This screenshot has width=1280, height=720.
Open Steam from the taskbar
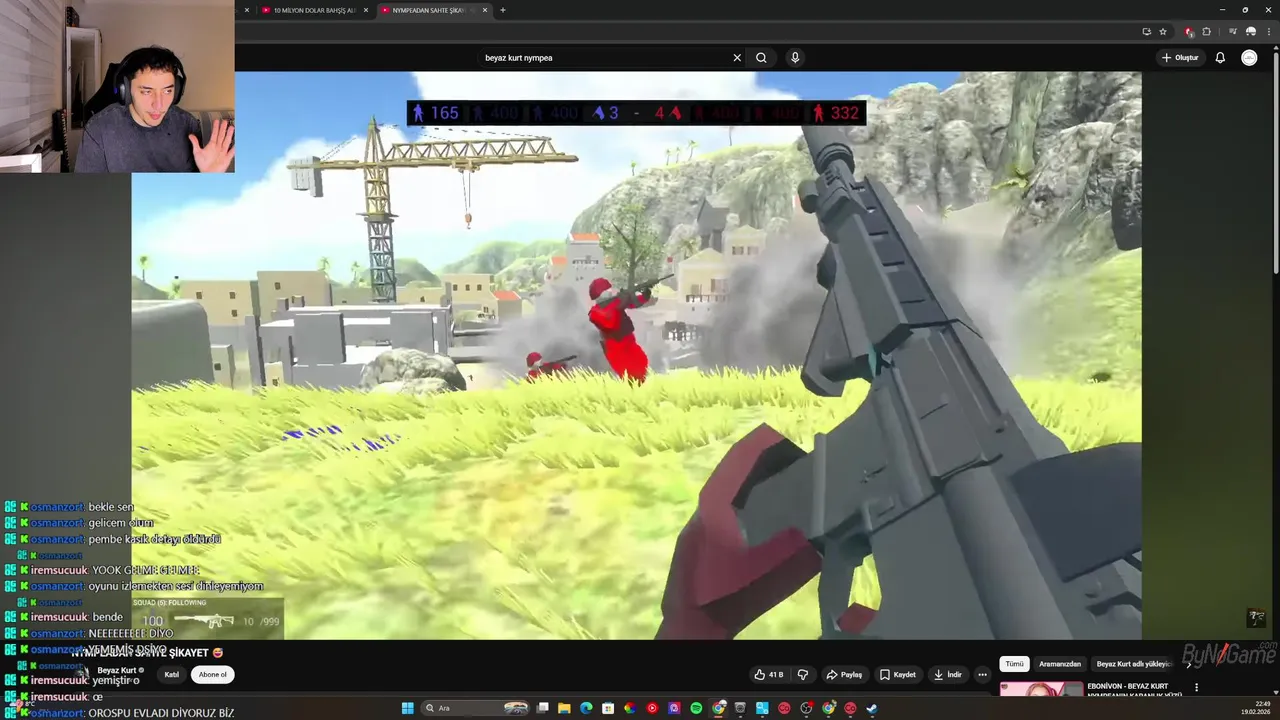(872, 708)
